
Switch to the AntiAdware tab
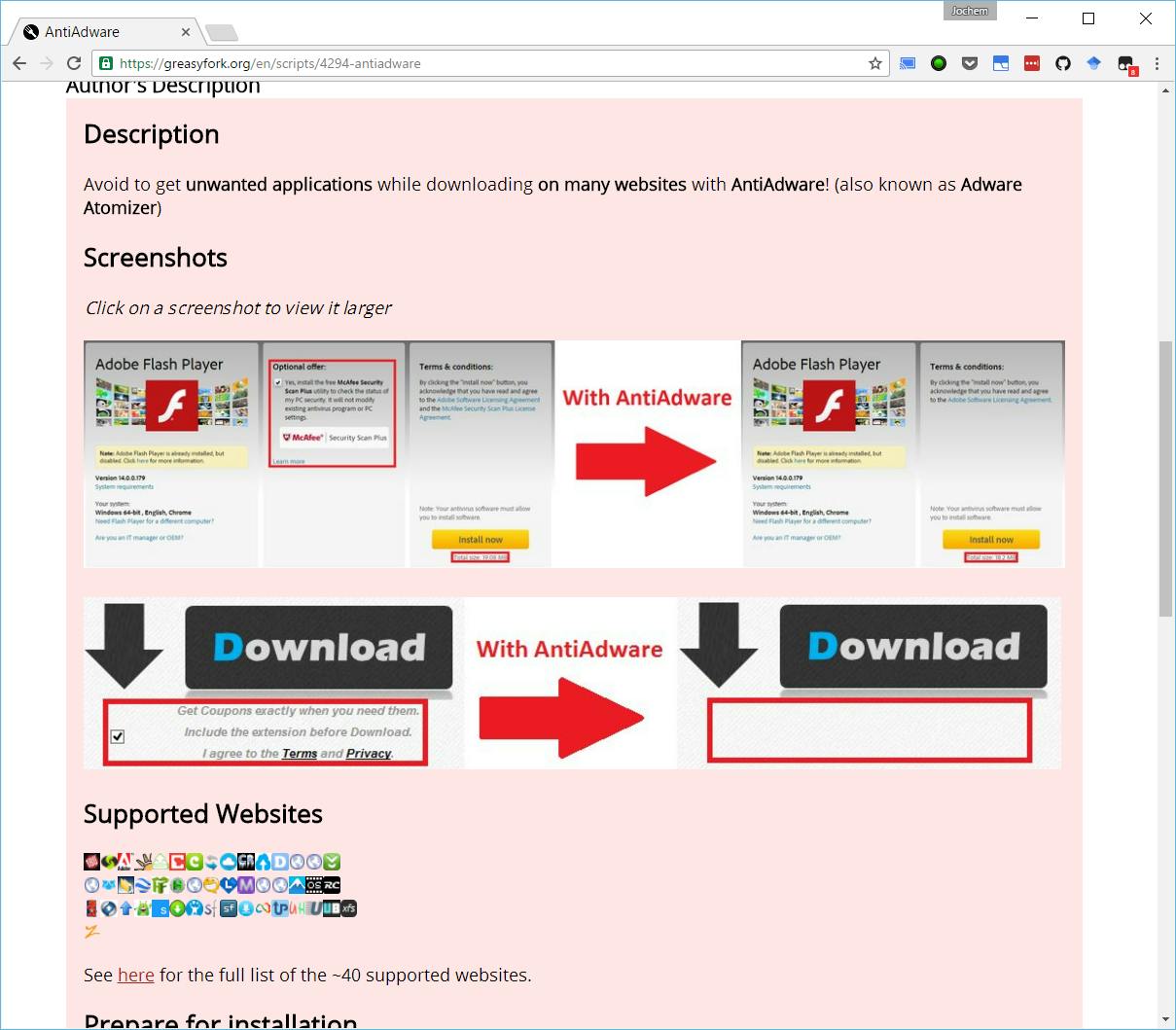pos(105,32)
